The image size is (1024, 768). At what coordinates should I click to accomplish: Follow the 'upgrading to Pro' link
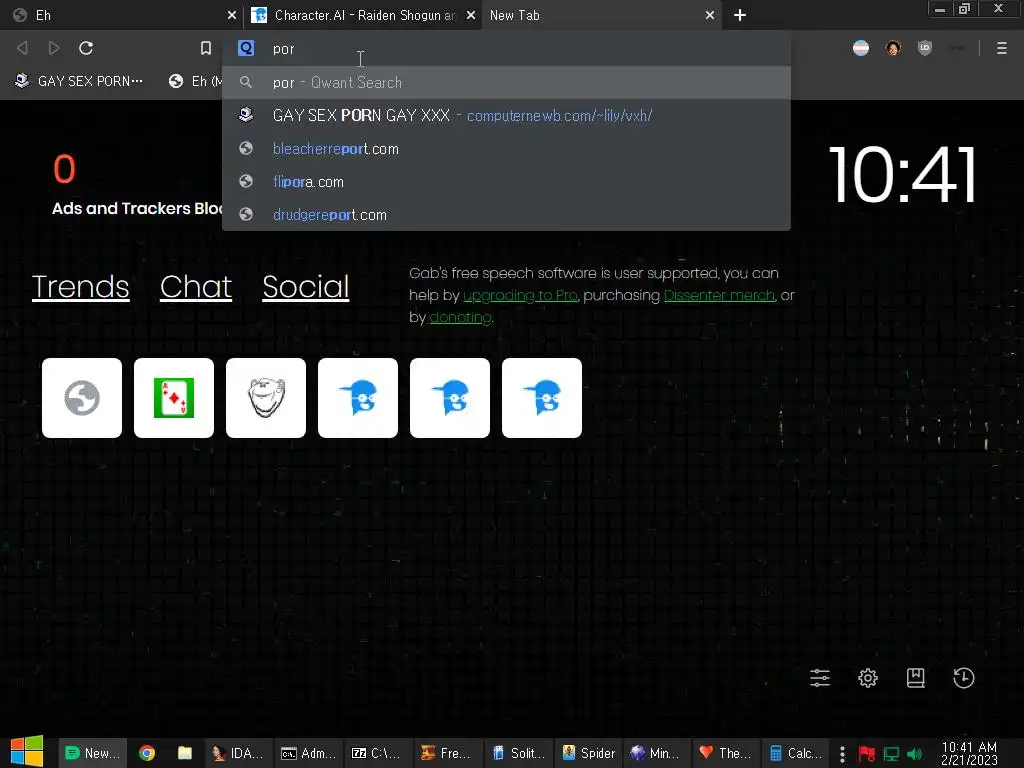tap(520, 295)
